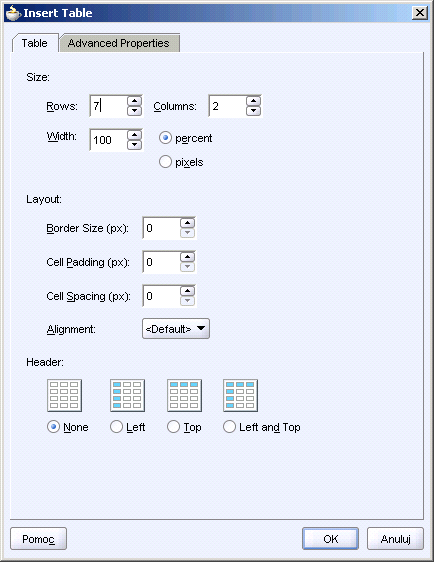The width and height of the screenshot is (434, 562).
Task: Increase Cell Spacing with up arrow
Action: [187, 291]
